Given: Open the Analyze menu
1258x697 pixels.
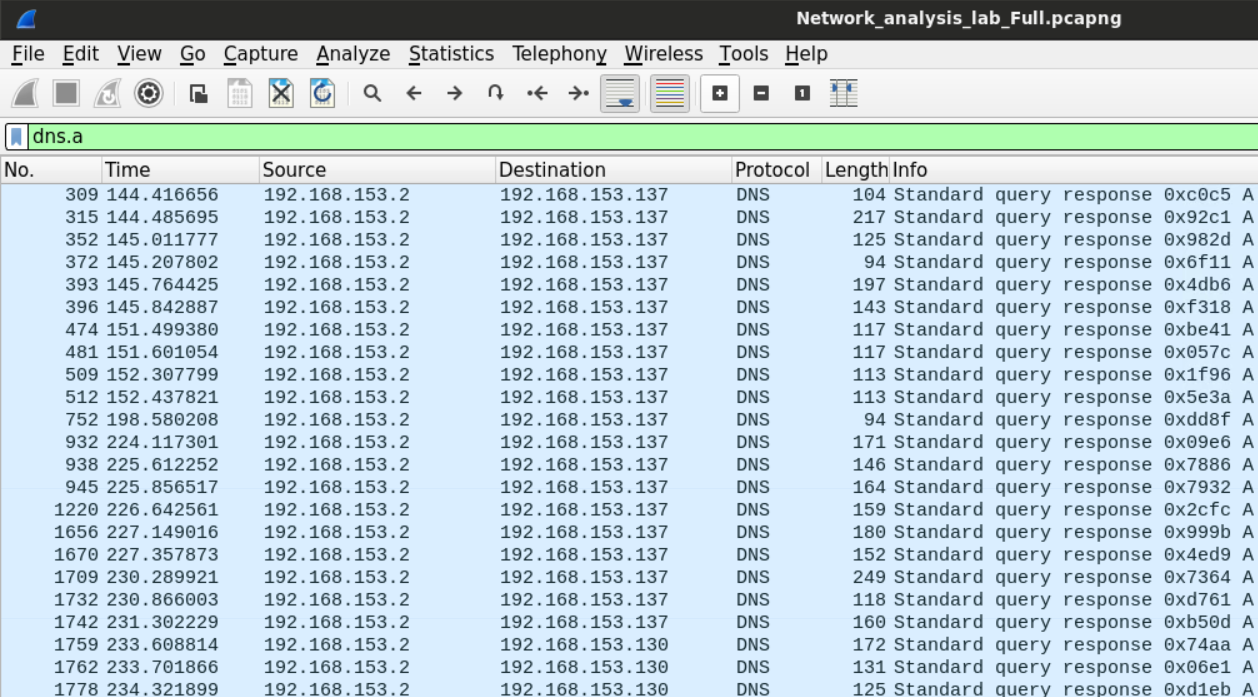Looking at the screenshot, I should [353, 54].
